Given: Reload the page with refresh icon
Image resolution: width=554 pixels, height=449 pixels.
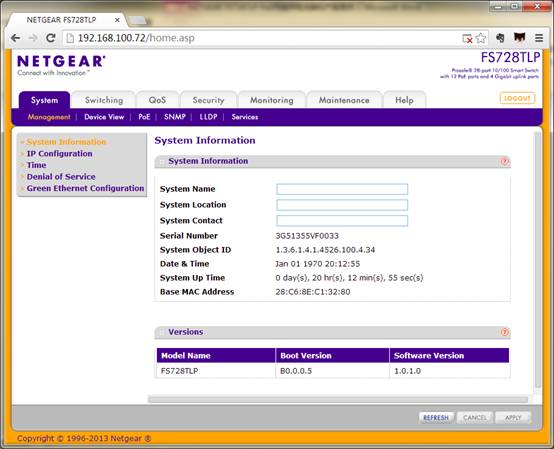Looking at the screenshot, I should click(51, 38).
